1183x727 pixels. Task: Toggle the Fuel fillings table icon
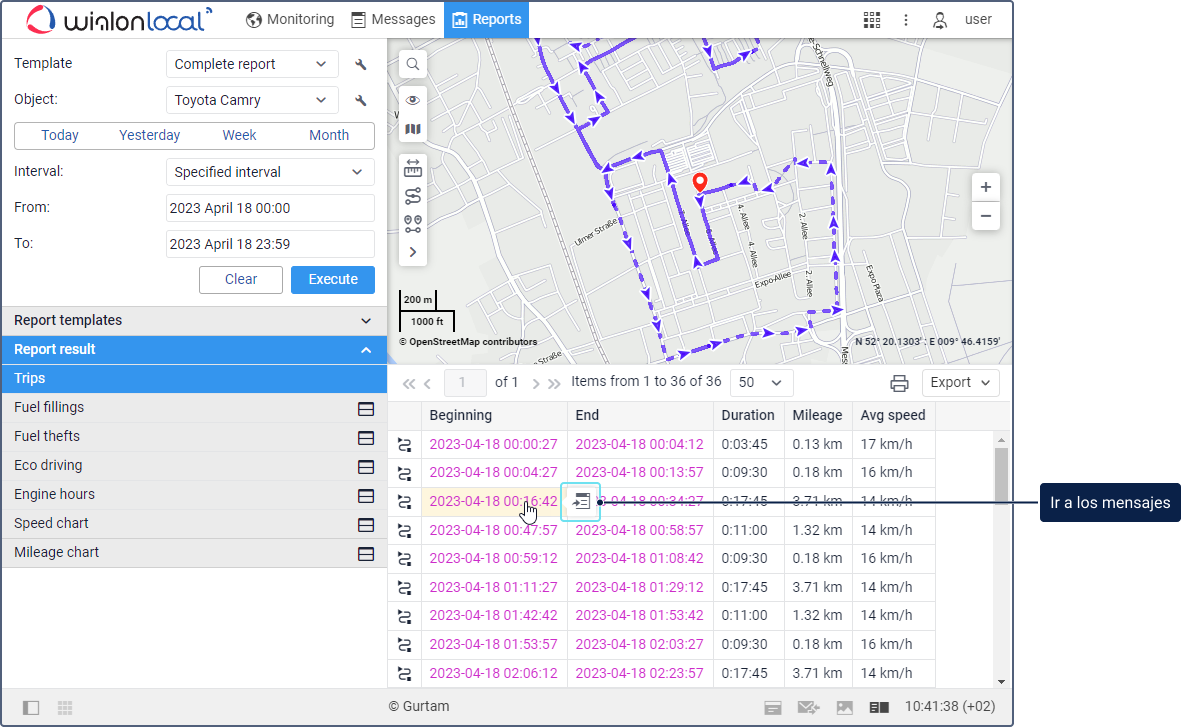point(366,408)
